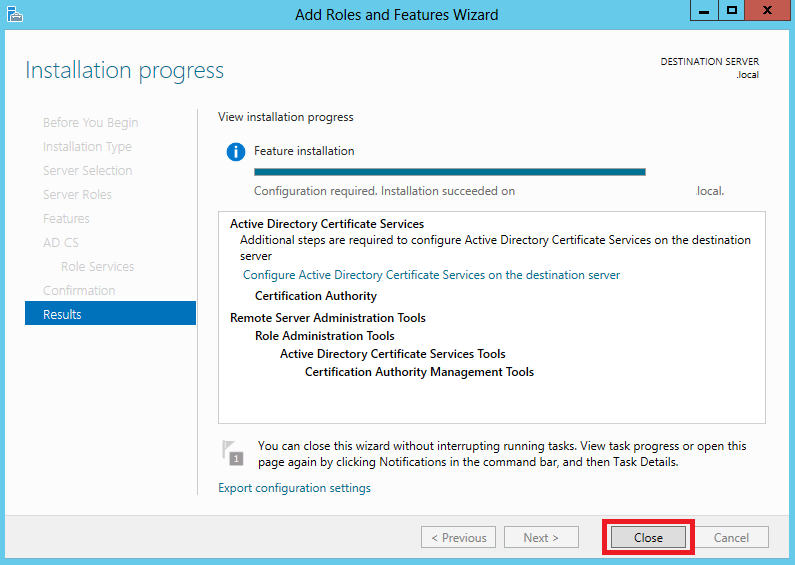Click the blue information icon beside Feature installation
Screen dimensions: 795x565
pos(236,152)
